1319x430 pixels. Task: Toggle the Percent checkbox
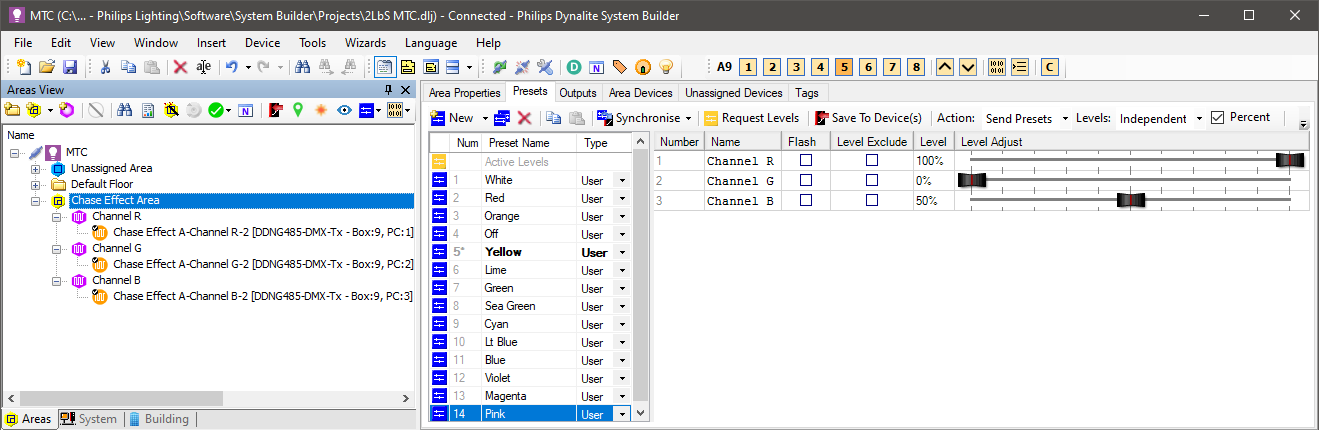(1217, 118)
